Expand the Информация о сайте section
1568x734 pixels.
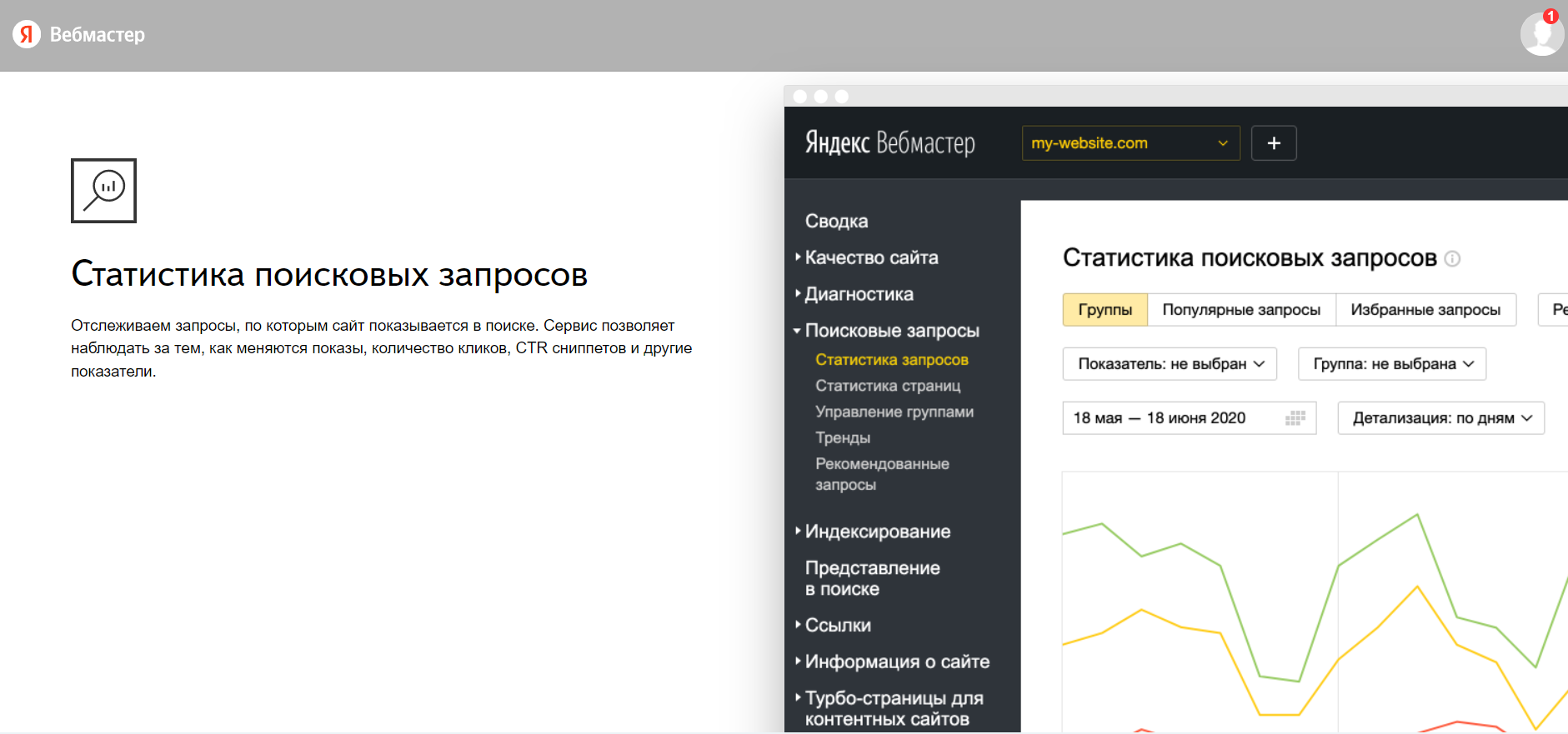coord(893,662)
